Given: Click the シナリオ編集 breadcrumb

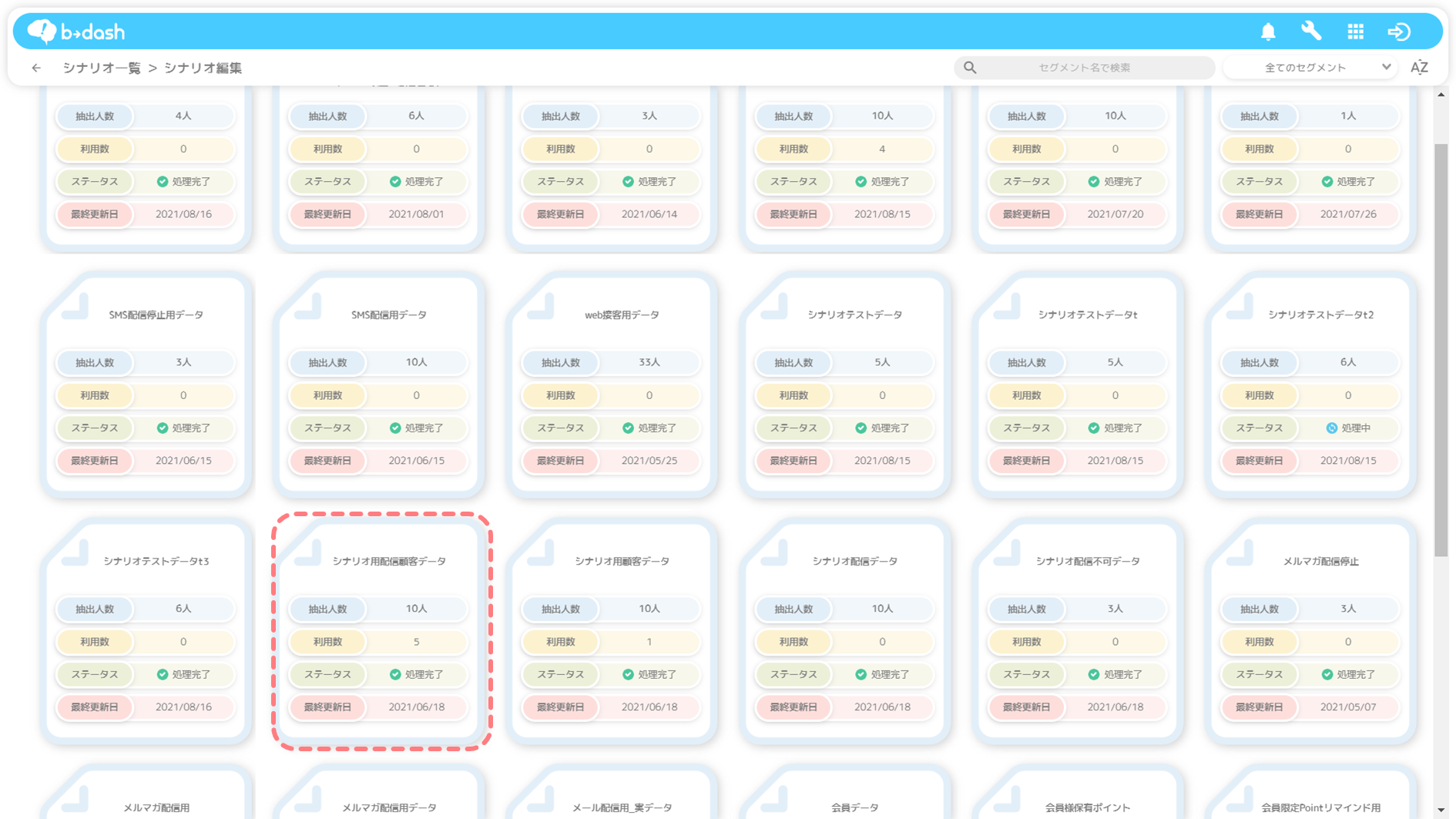Looking at the screenshot, I should point(203,68).
